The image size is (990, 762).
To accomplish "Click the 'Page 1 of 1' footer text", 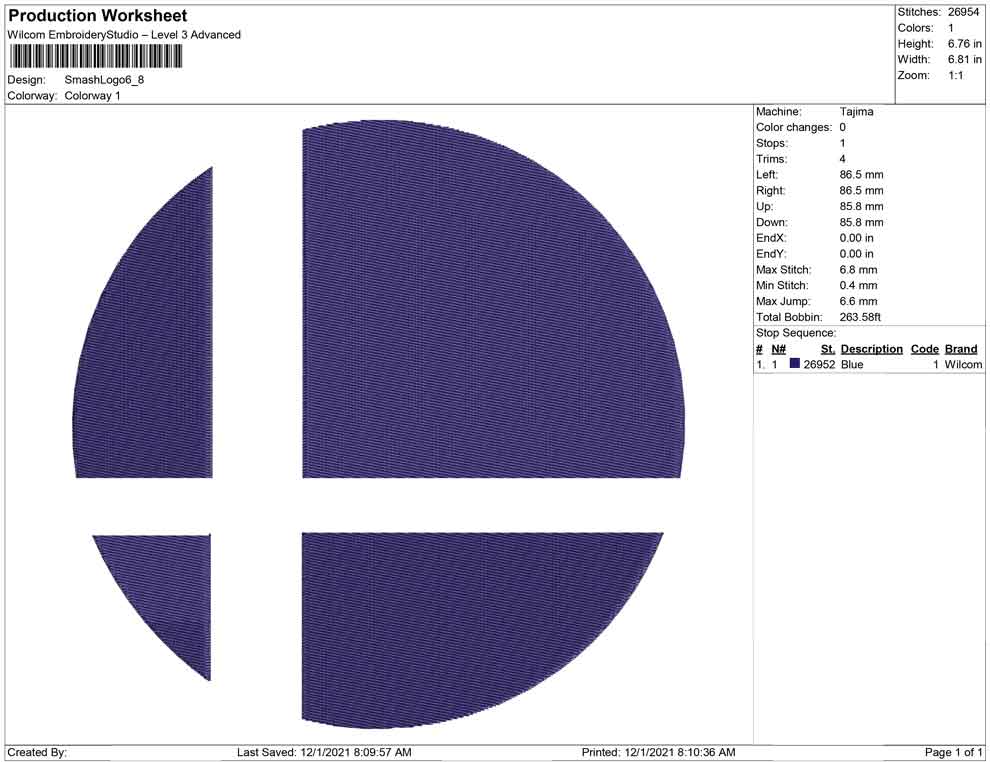I will point(953,752).
